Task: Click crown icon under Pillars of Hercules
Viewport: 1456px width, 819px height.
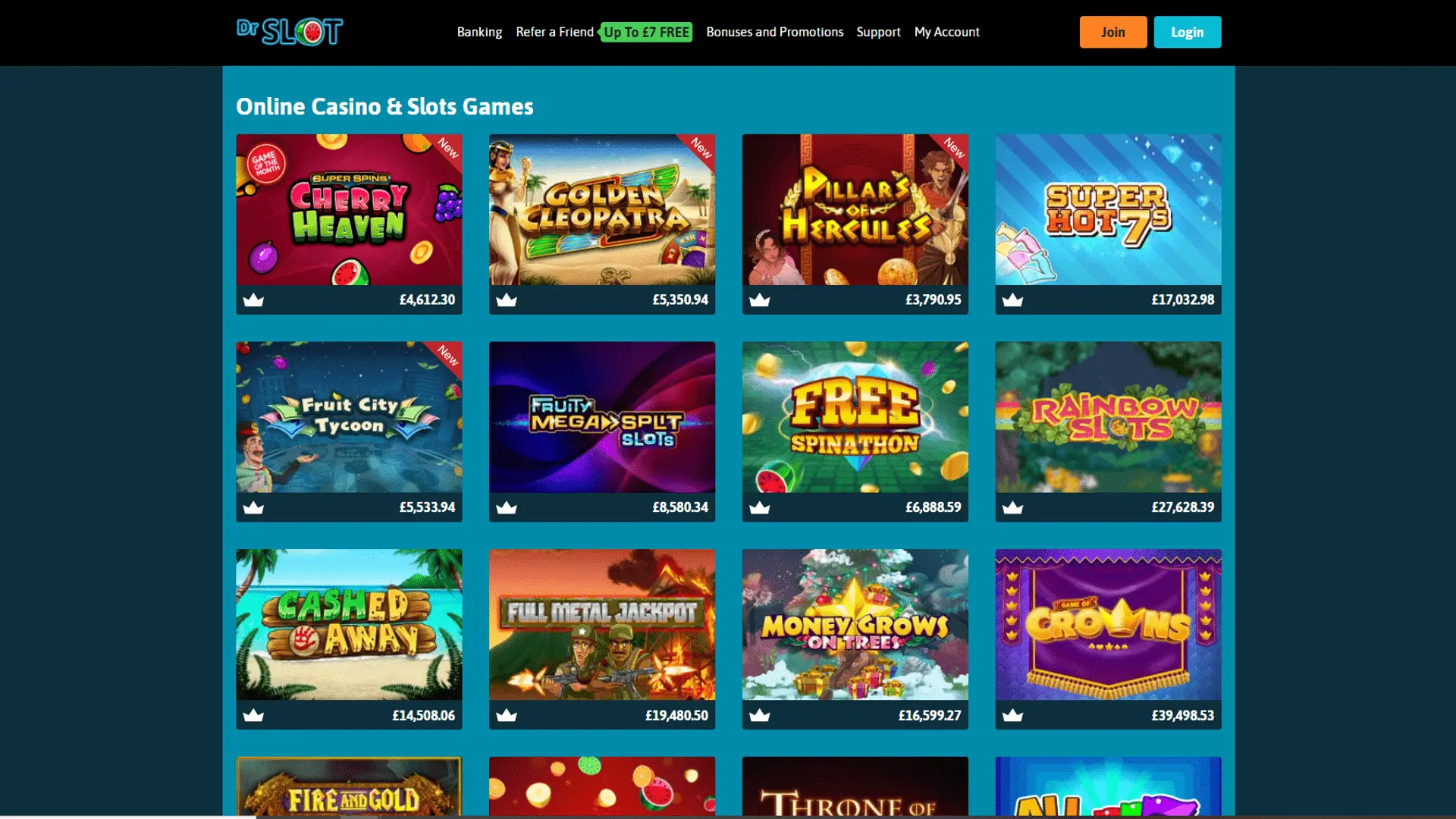Action: [x=760, y=300]
